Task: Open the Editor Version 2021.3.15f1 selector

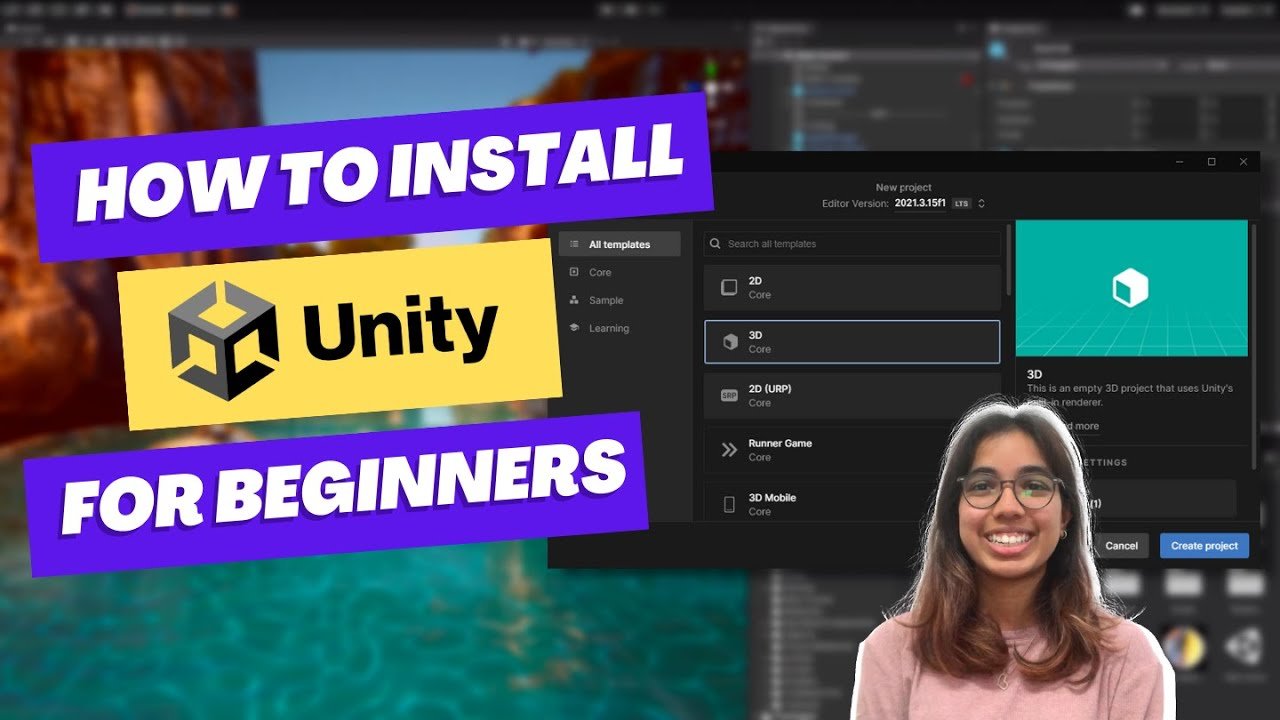Action: (920, 203)
